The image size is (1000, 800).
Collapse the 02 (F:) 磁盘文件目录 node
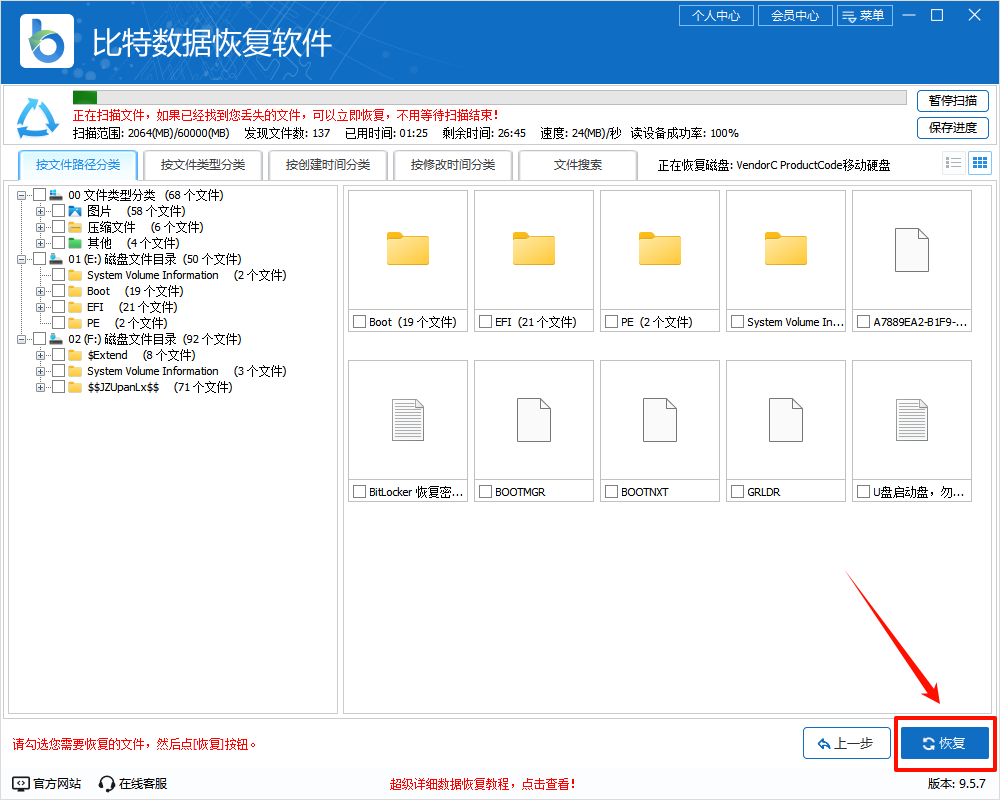21,338
